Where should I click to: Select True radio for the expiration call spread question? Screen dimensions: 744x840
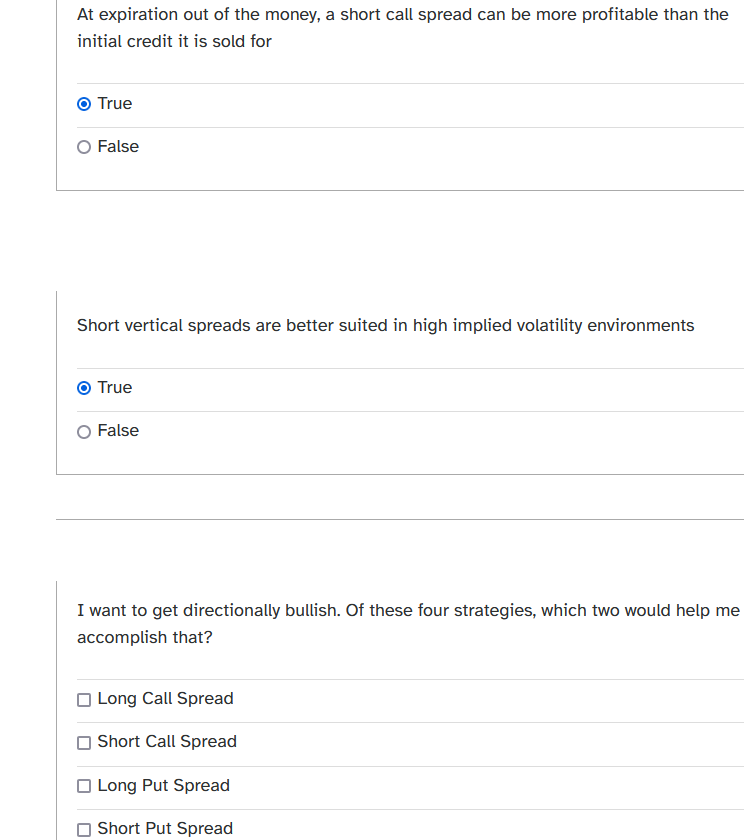84,104
